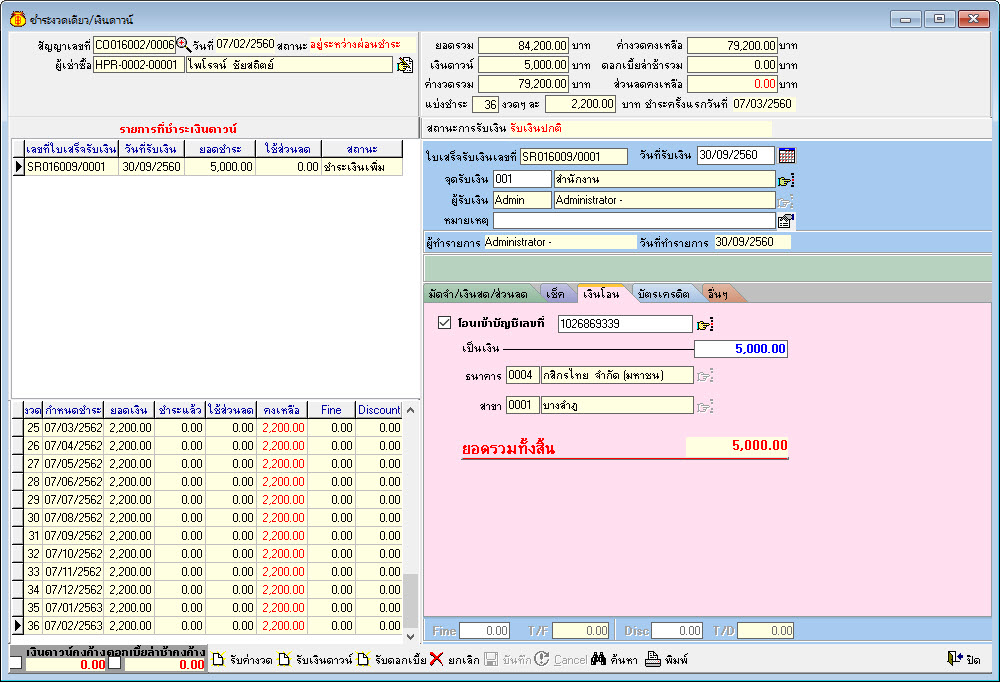Image resolution: width=1000 pixels, height=683 pixels.
Task: Toggle checkbox beside ดอกเบี้ยล่าช้าคงค้าง amount
Action: click(114, 663)
